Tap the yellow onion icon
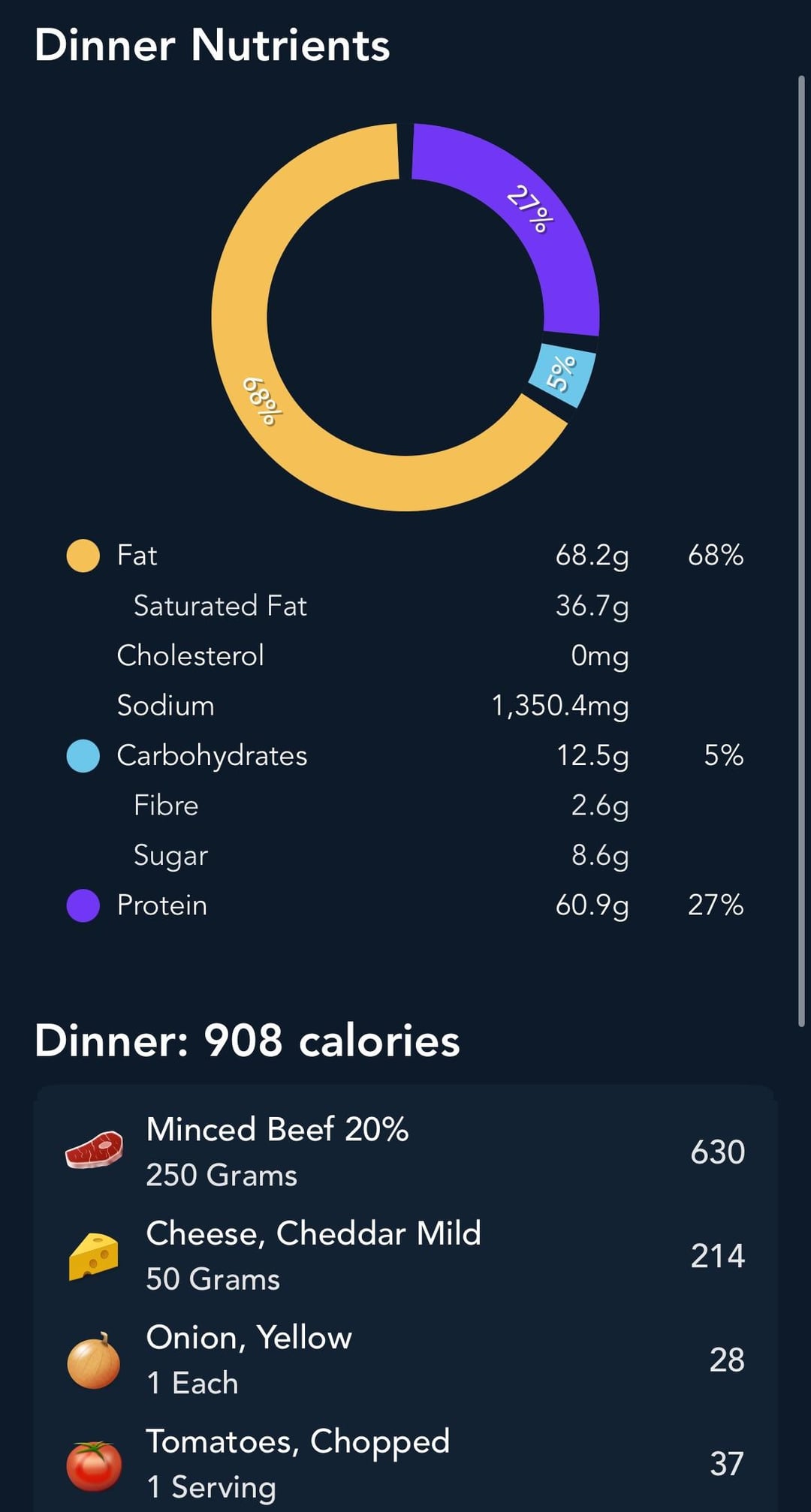Viewport: 811px width, 1512px height. pyautogui.click(x=94, y=1360)
